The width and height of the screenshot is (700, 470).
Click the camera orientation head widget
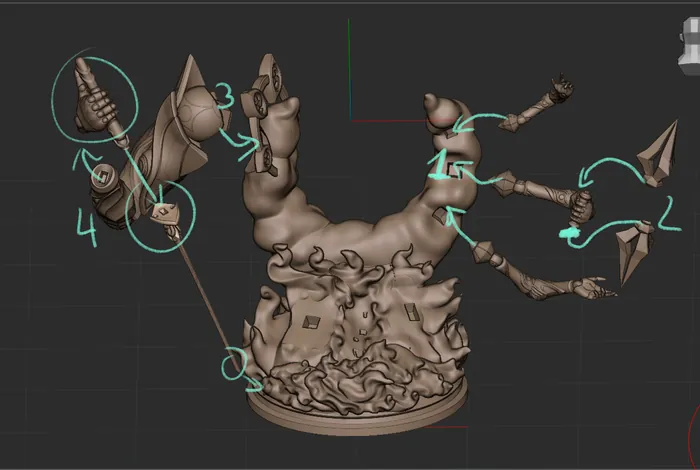[x=688, y=43]
